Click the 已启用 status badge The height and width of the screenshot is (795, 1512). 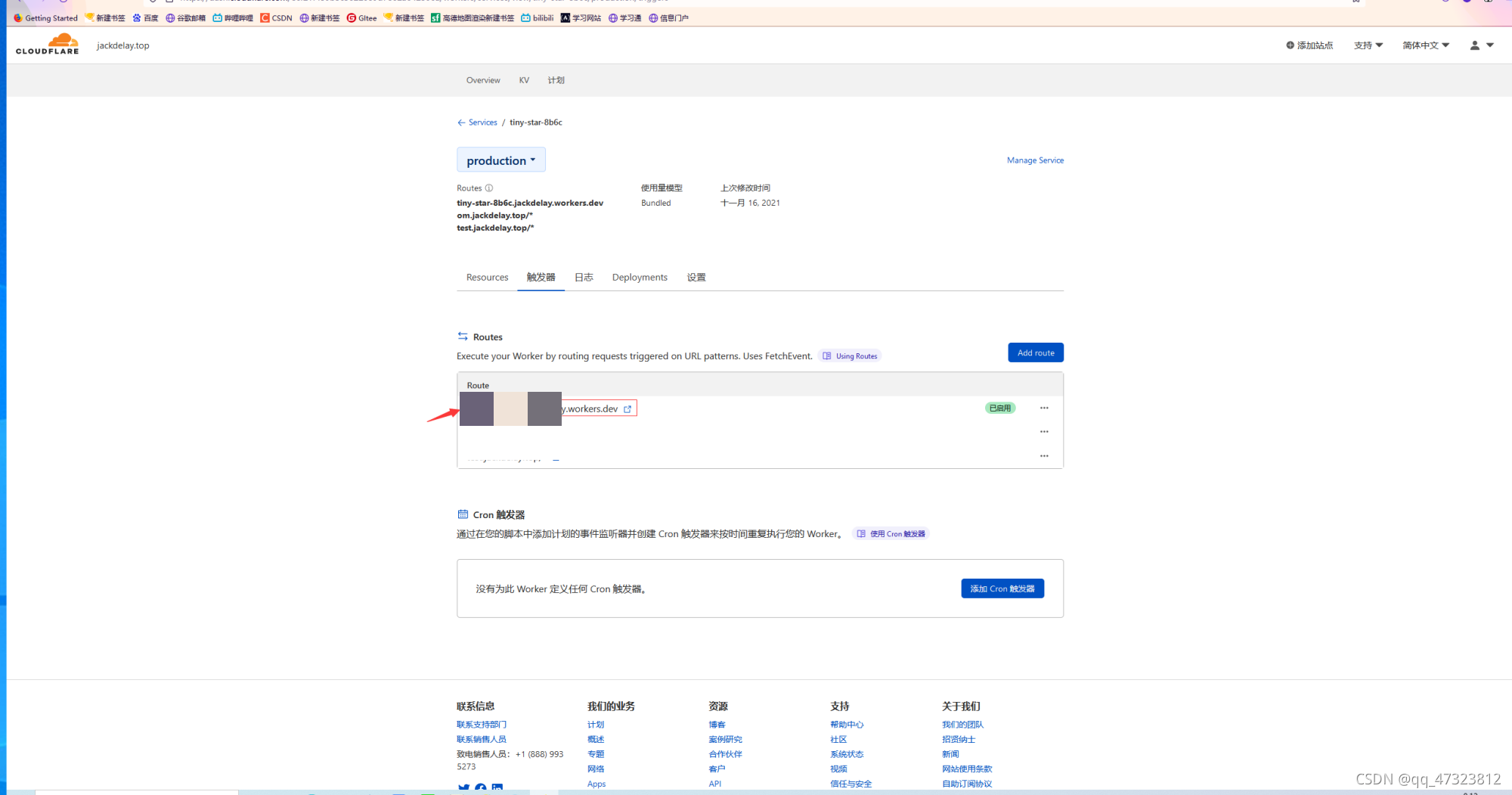pyautogui.click(x=999, y=408)
